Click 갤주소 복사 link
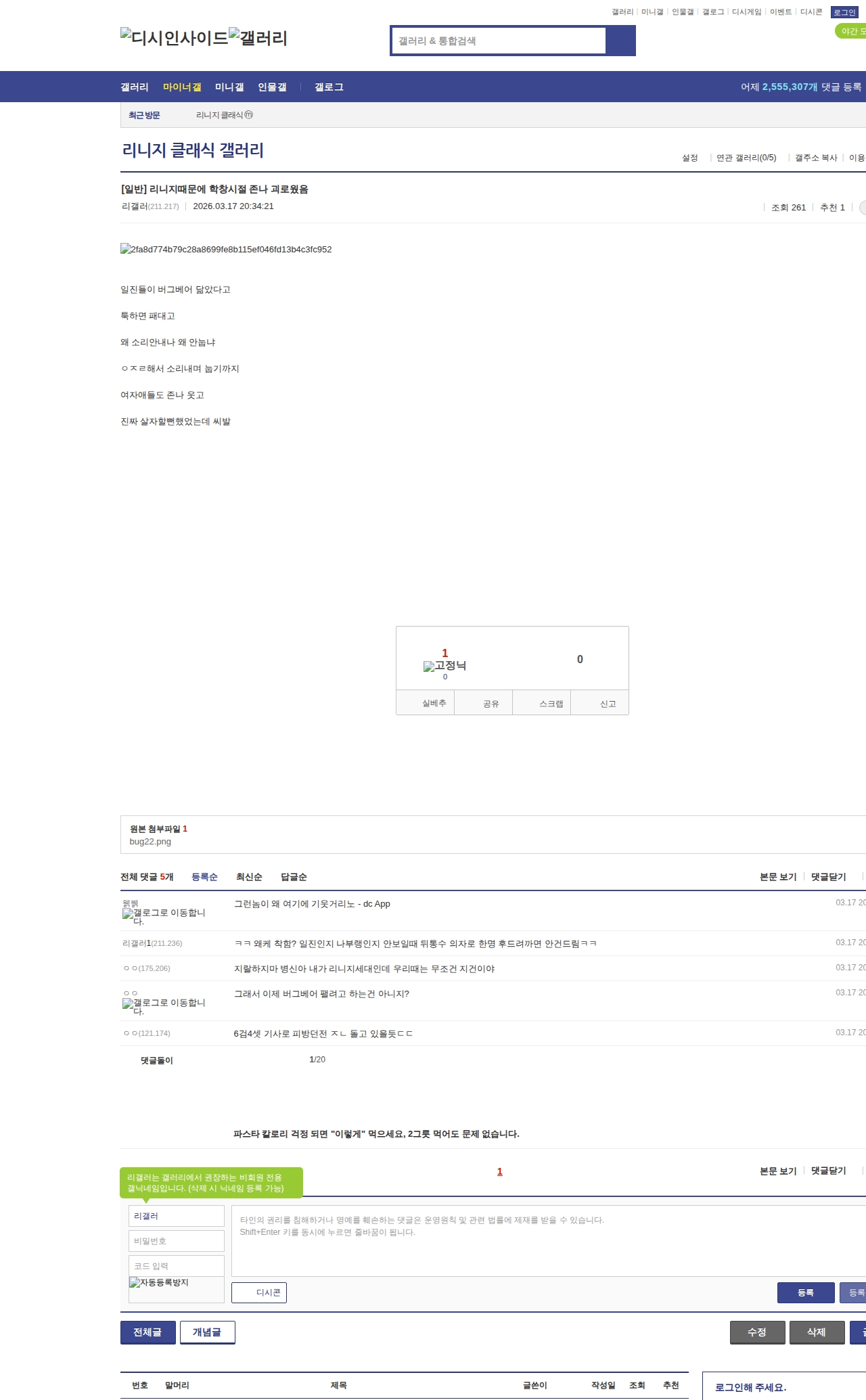The width and height of the screenshot is (866, 1400). click(816, 158)
